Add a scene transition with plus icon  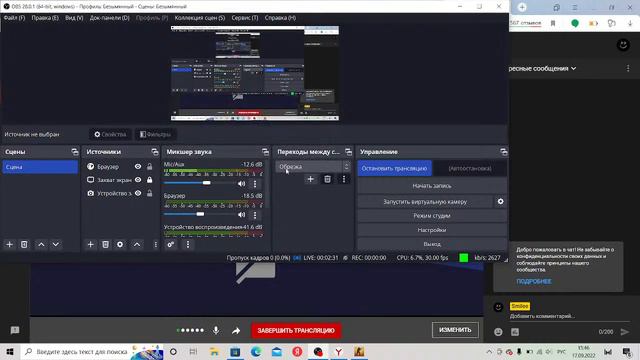click(311, 179)
